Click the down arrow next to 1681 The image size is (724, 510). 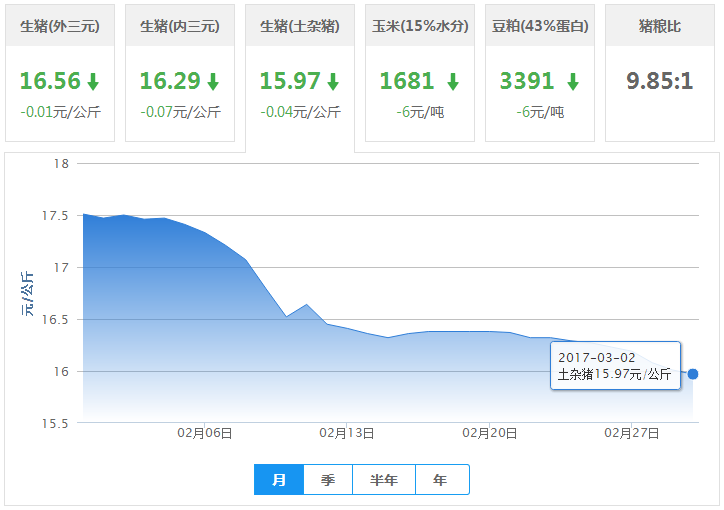[453, 82]
